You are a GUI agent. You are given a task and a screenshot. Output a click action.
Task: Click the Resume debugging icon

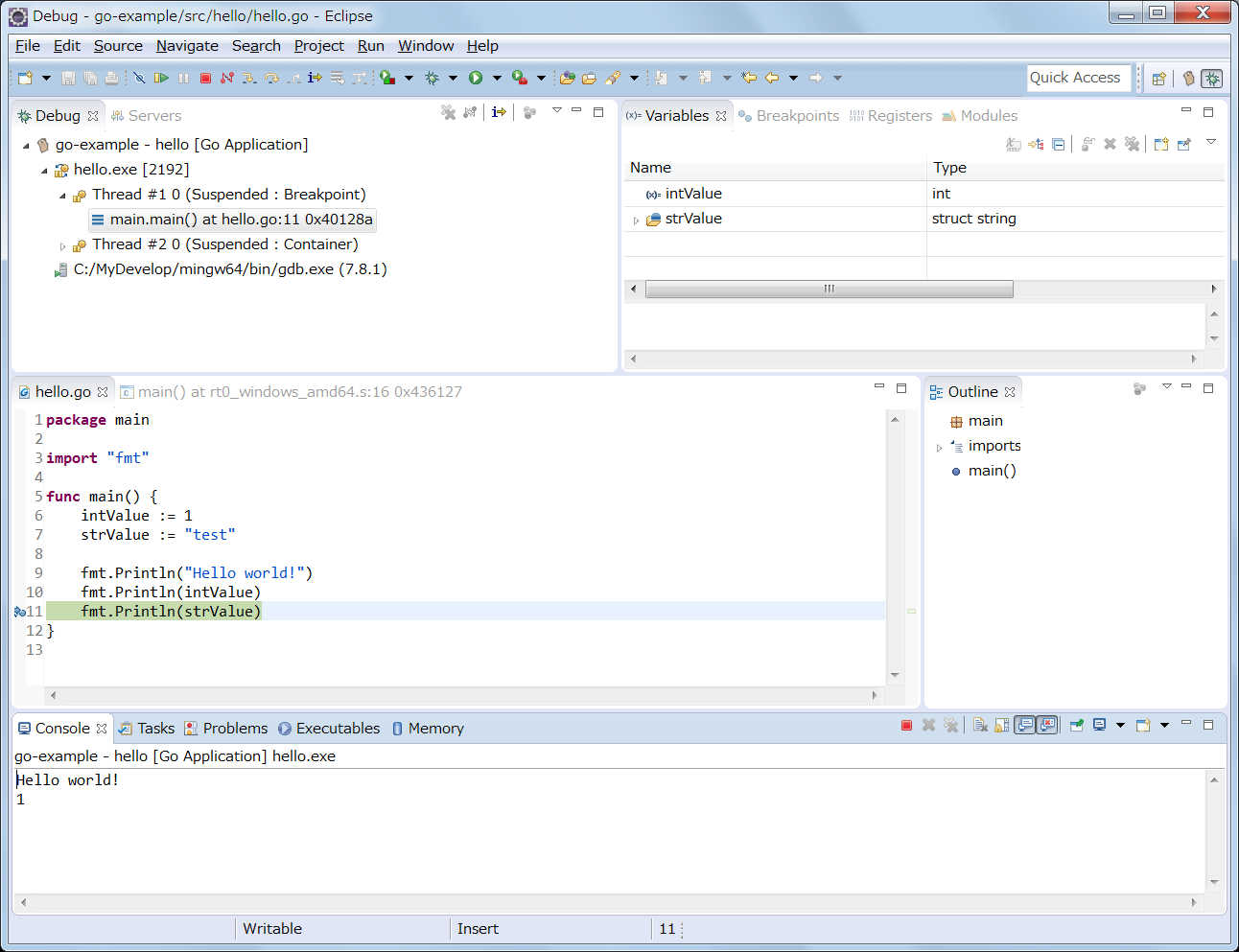pyautogui.click(x=163, y=78)
